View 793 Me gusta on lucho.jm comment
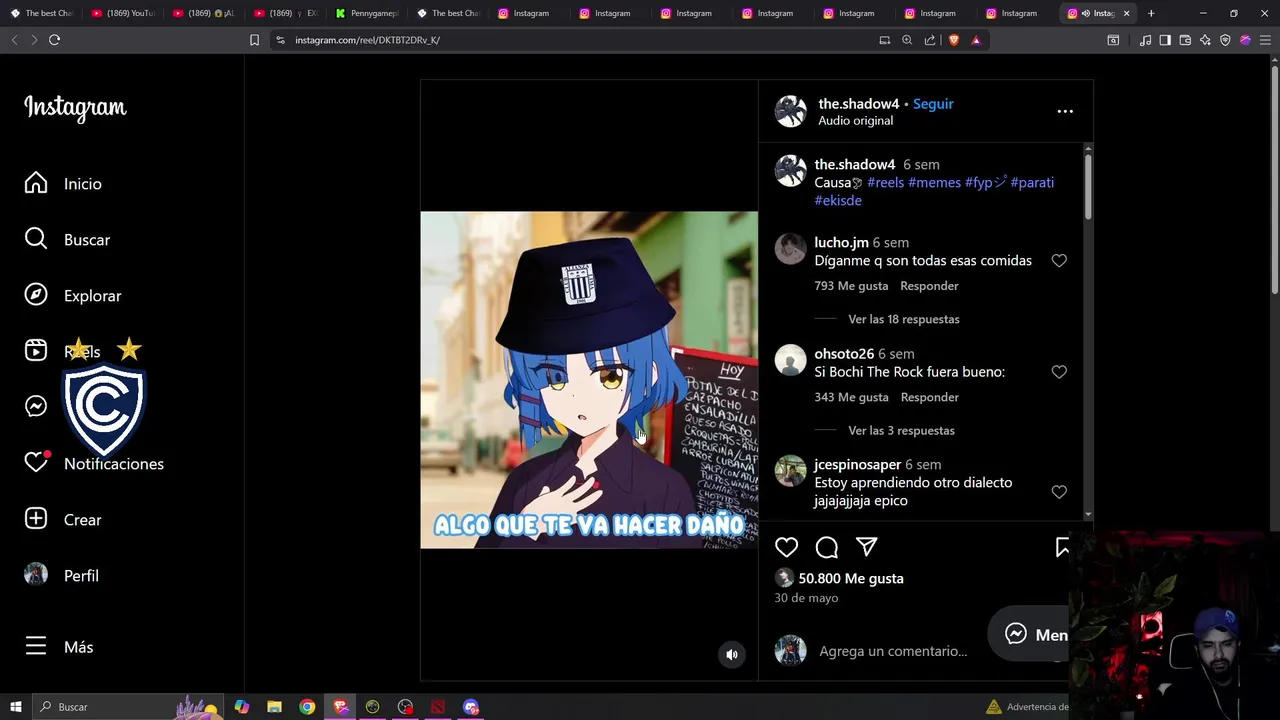This screenshot has height=720, width=1280. click(851, 286)
